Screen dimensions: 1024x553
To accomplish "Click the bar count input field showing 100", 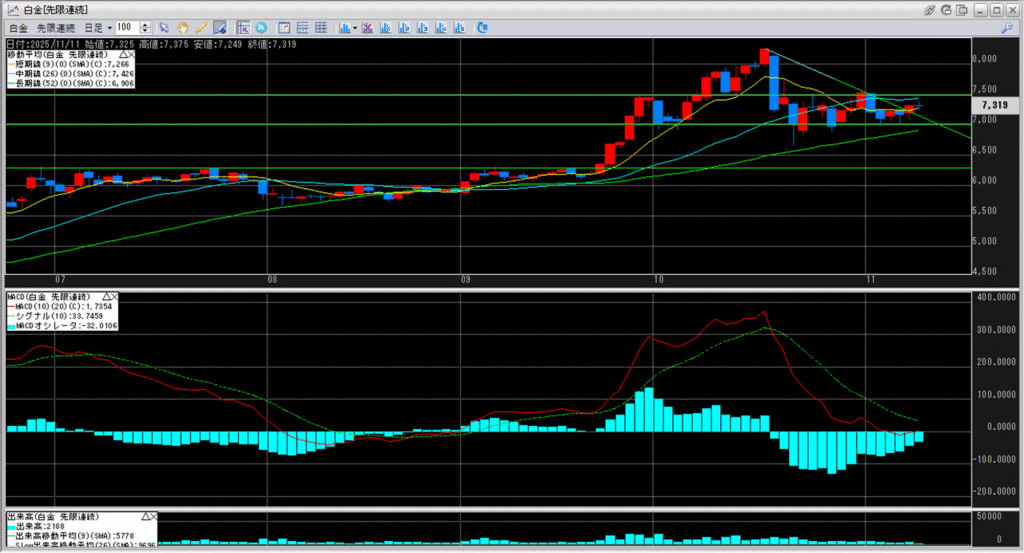I will click(x=127, y=27).
